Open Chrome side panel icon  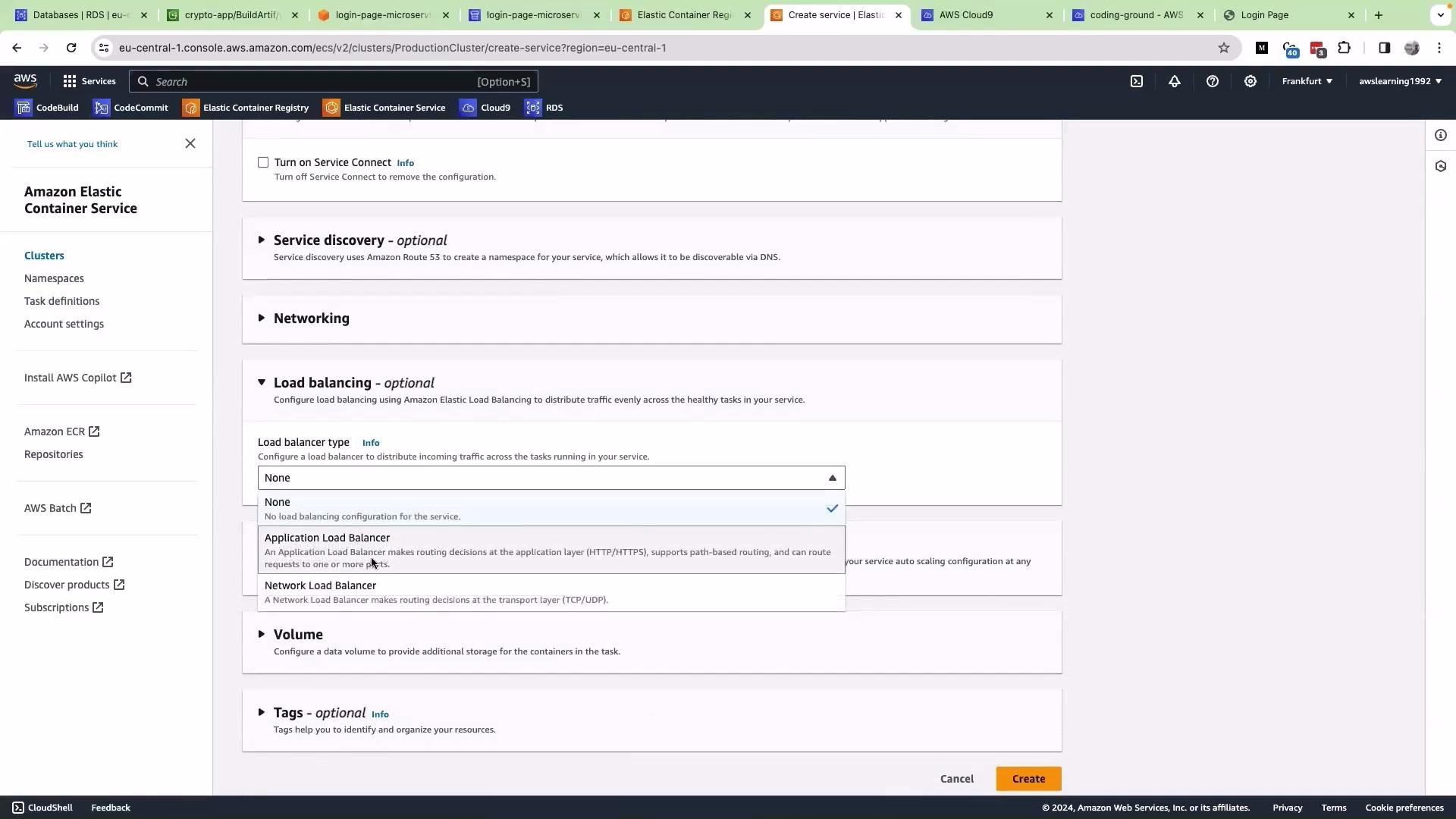(1384, 48)
